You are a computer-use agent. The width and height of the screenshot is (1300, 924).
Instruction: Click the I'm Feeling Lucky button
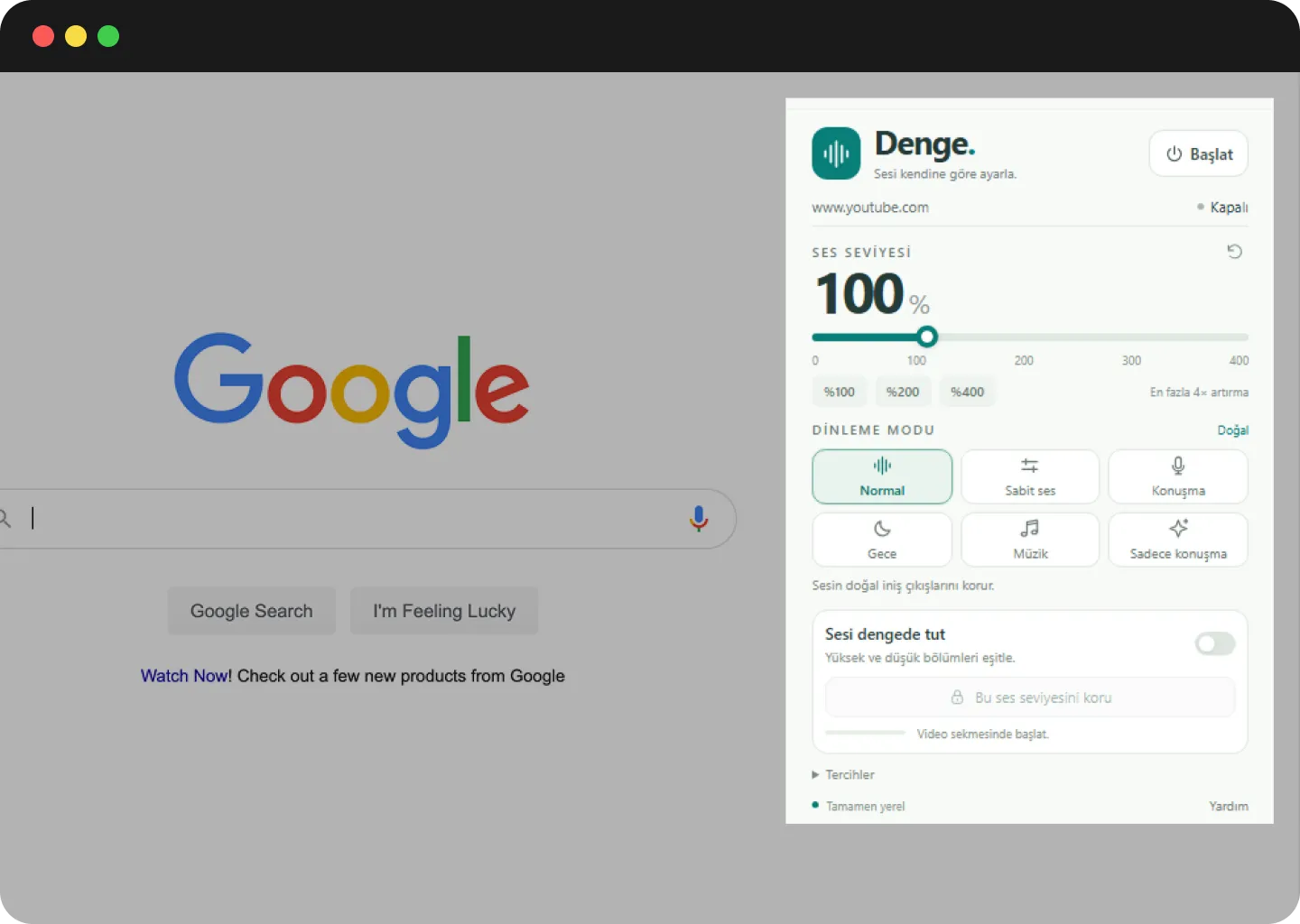tap(444, 611)
